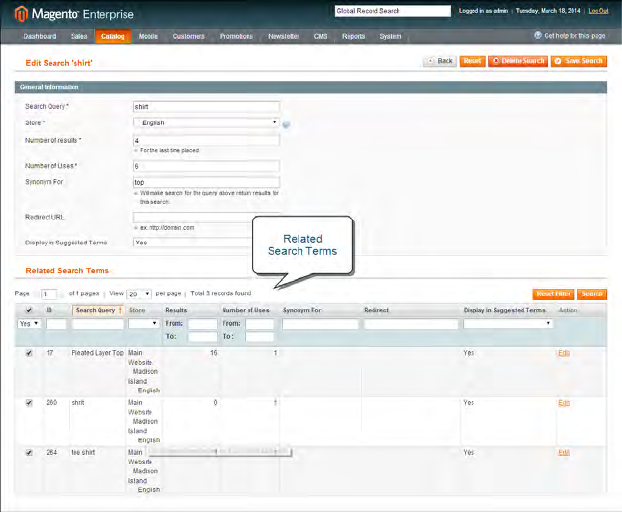Open the Promotions menu
This screenshot has width=622, height=512.
(236, 36)
